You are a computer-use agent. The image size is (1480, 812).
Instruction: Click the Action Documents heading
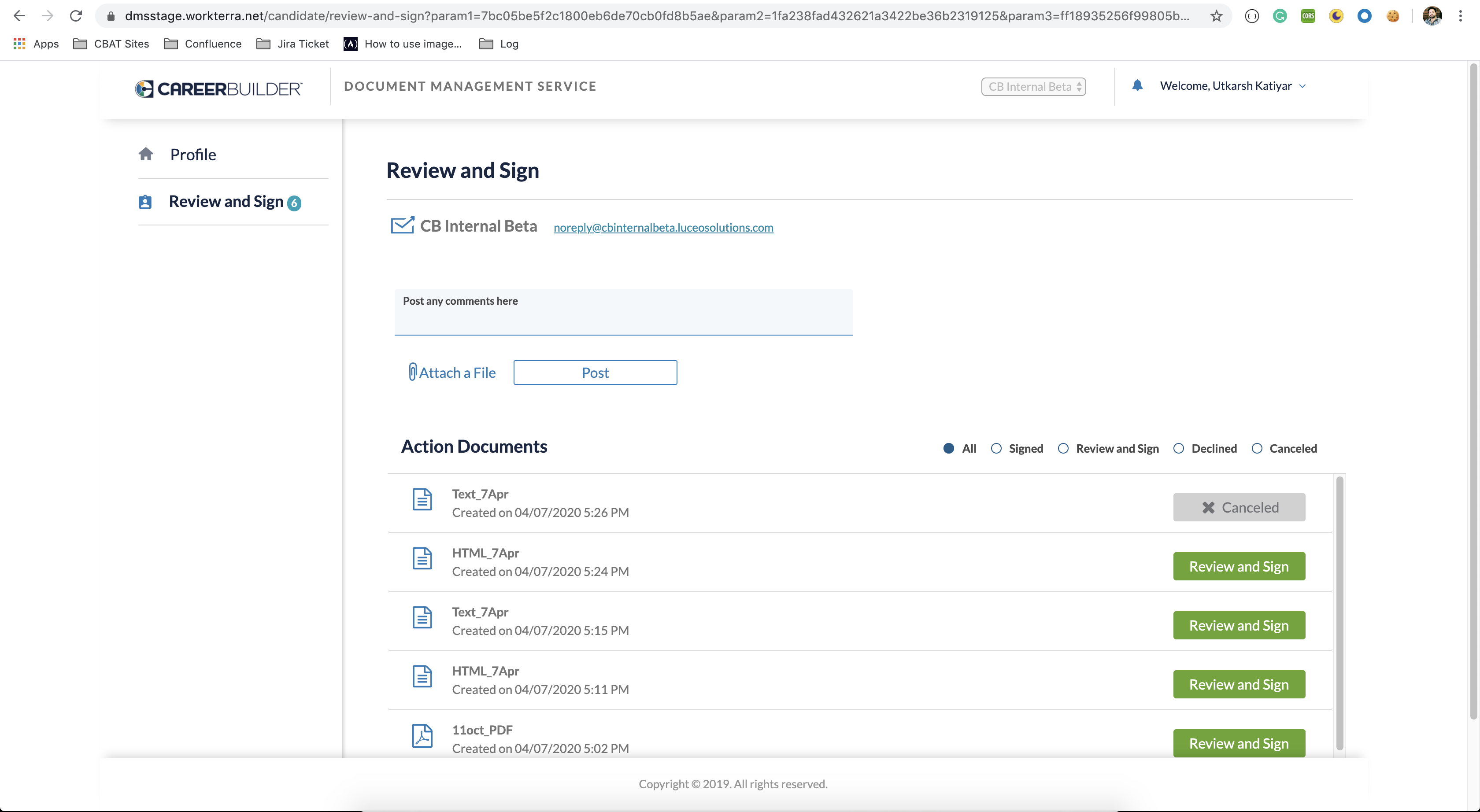tap(474, 446)
